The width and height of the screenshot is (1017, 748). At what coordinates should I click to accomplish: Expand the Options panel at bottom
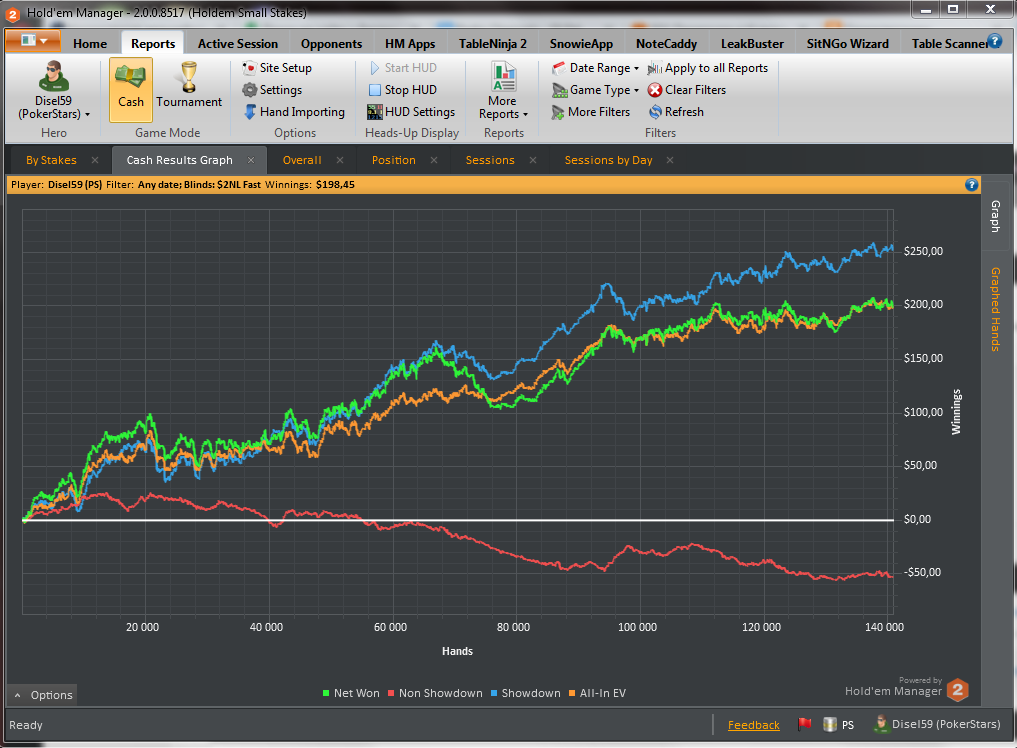click(43, 695)
